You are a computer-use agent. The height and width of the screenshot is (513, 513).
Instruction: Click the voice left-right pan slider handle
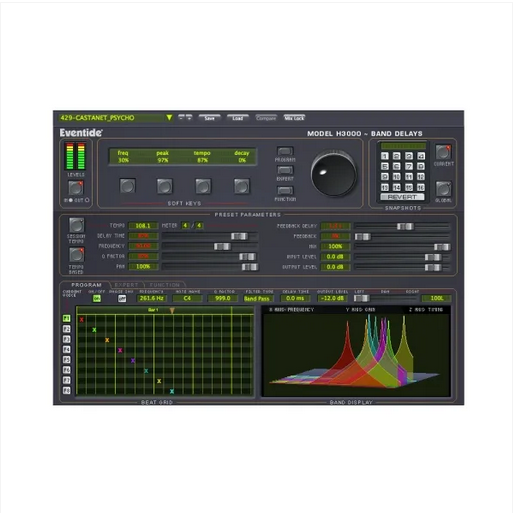coord(362,298)
